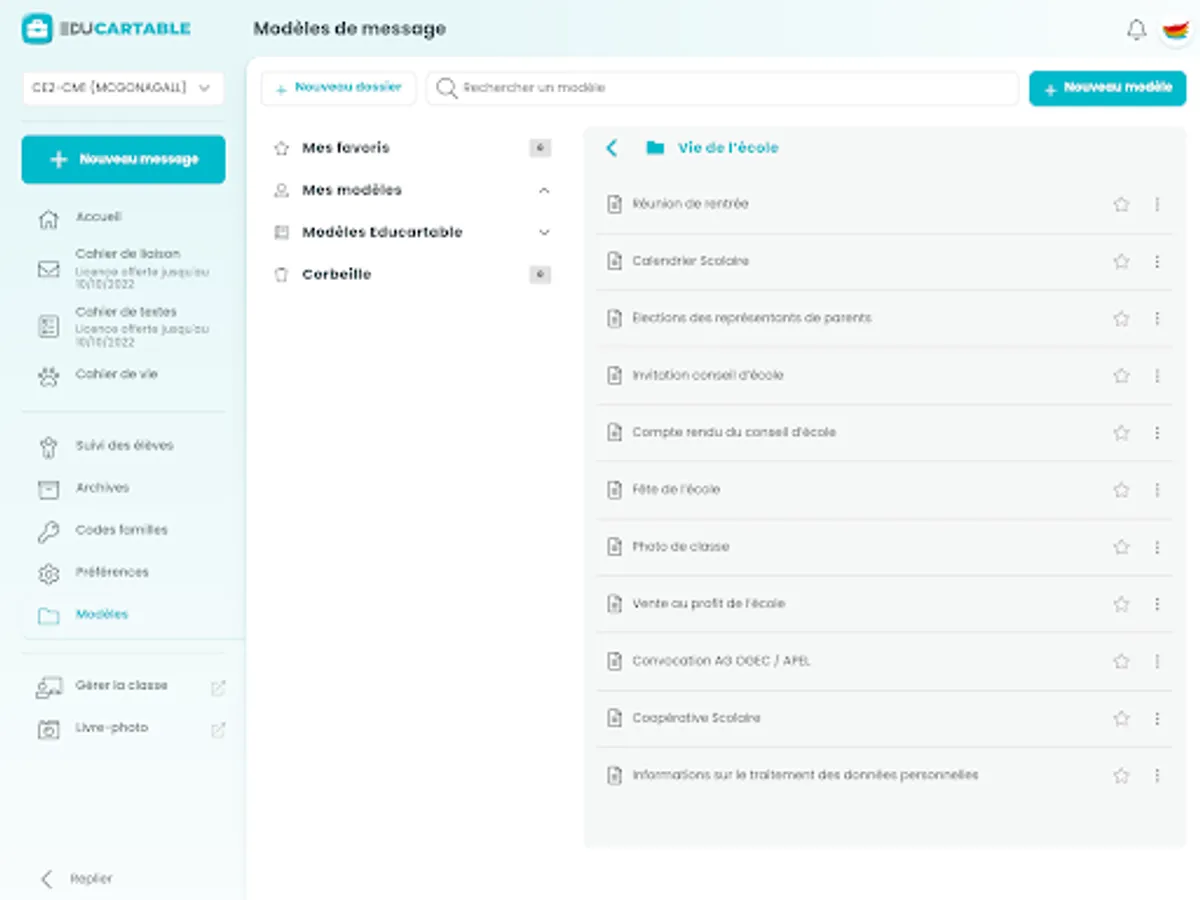
Task: Open Gérer la classe link
Action: (121, 686)
